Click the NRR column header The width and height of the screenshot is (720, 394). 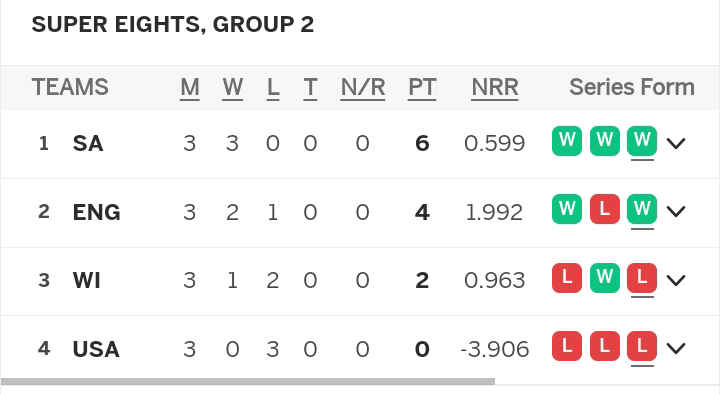[x=495, y=87]
